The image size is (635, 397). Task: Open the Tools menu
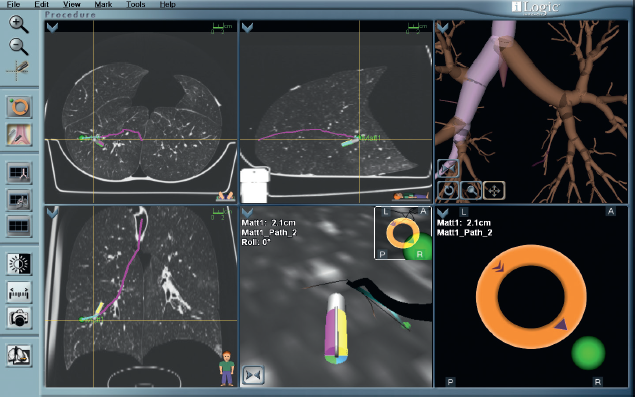(x=135, y=4)
